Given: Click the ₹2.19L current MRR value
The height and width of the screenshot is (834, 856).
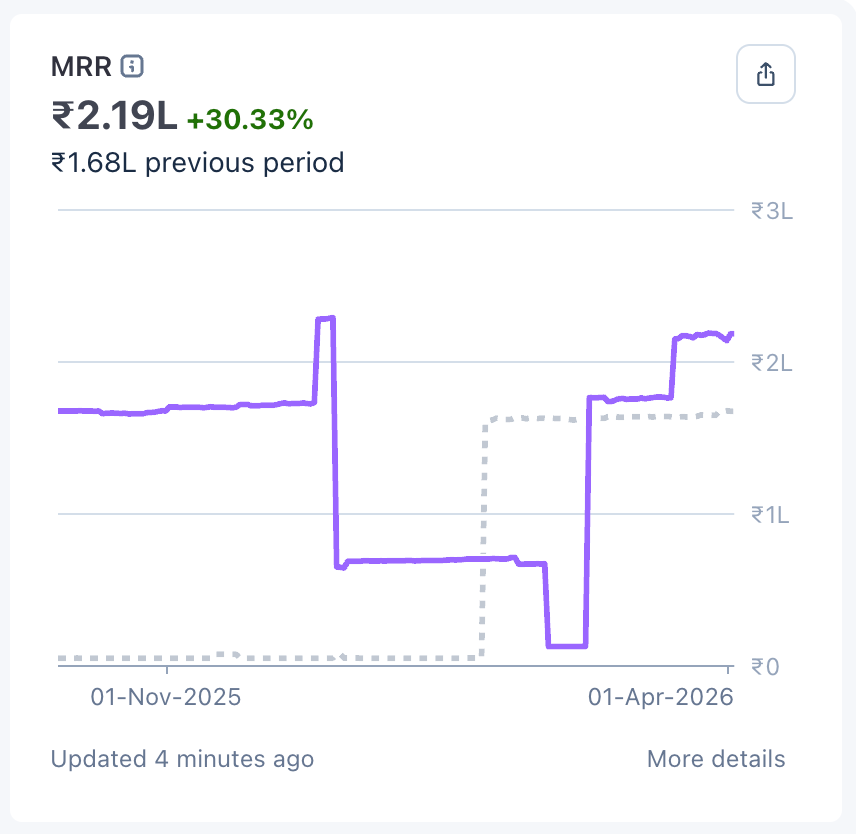Looking at the screenshot, I should click(x=114, y=118).
